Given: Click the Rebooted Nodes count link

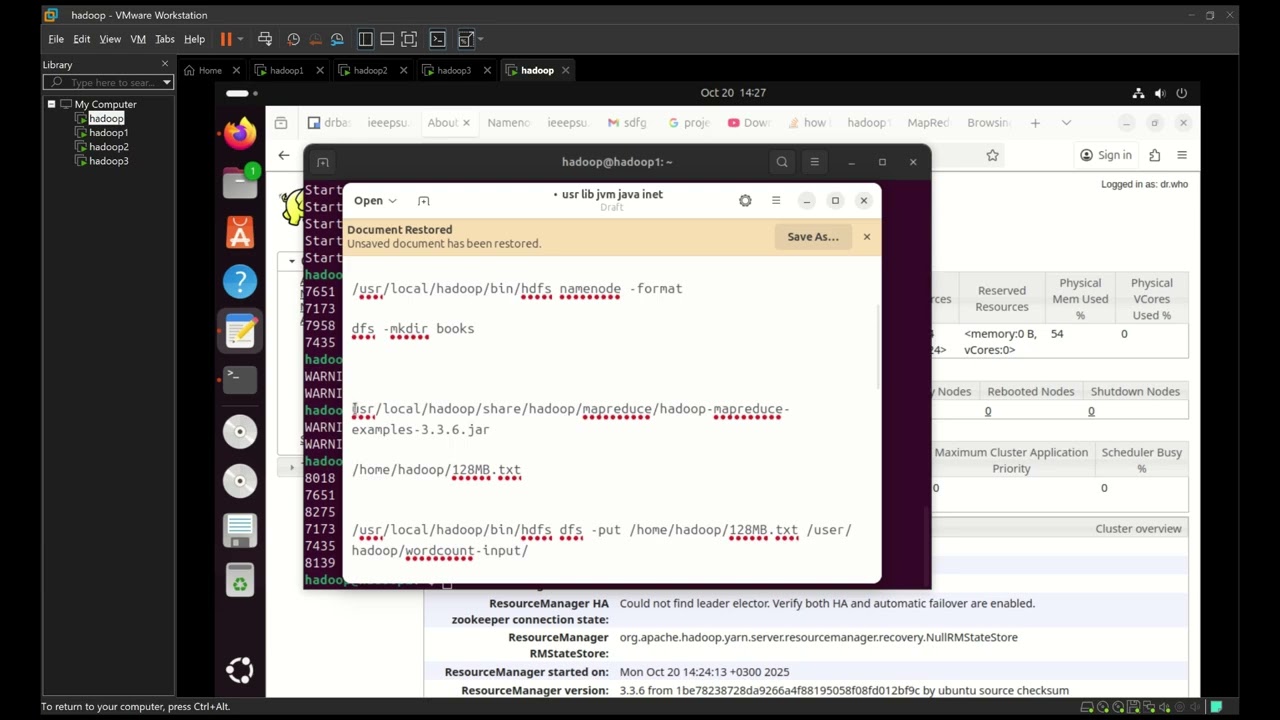Looking at the screenshot, I should tap(988, 411).
